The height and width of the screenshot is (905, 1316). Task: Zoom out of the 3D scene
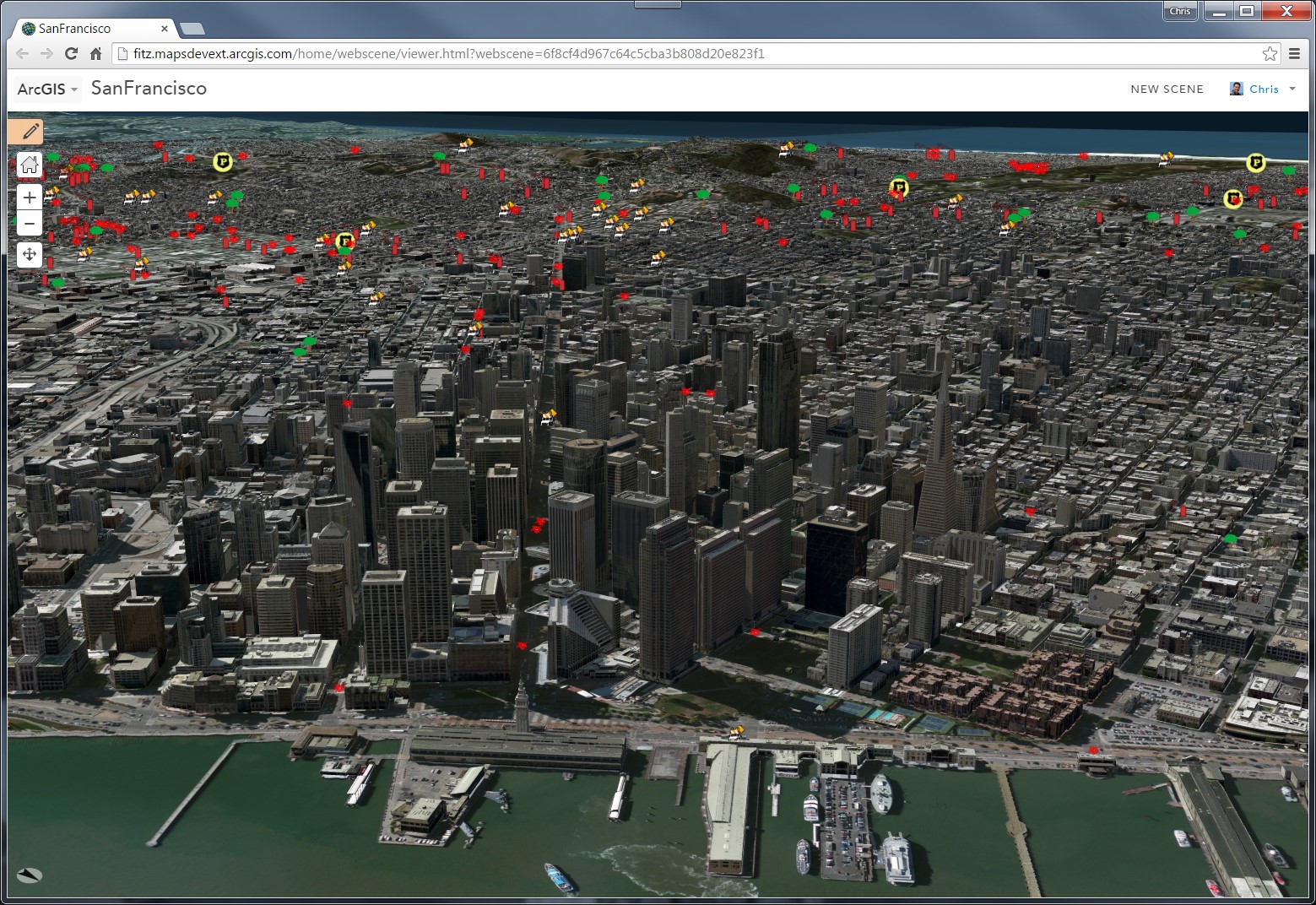coord(30,224)
